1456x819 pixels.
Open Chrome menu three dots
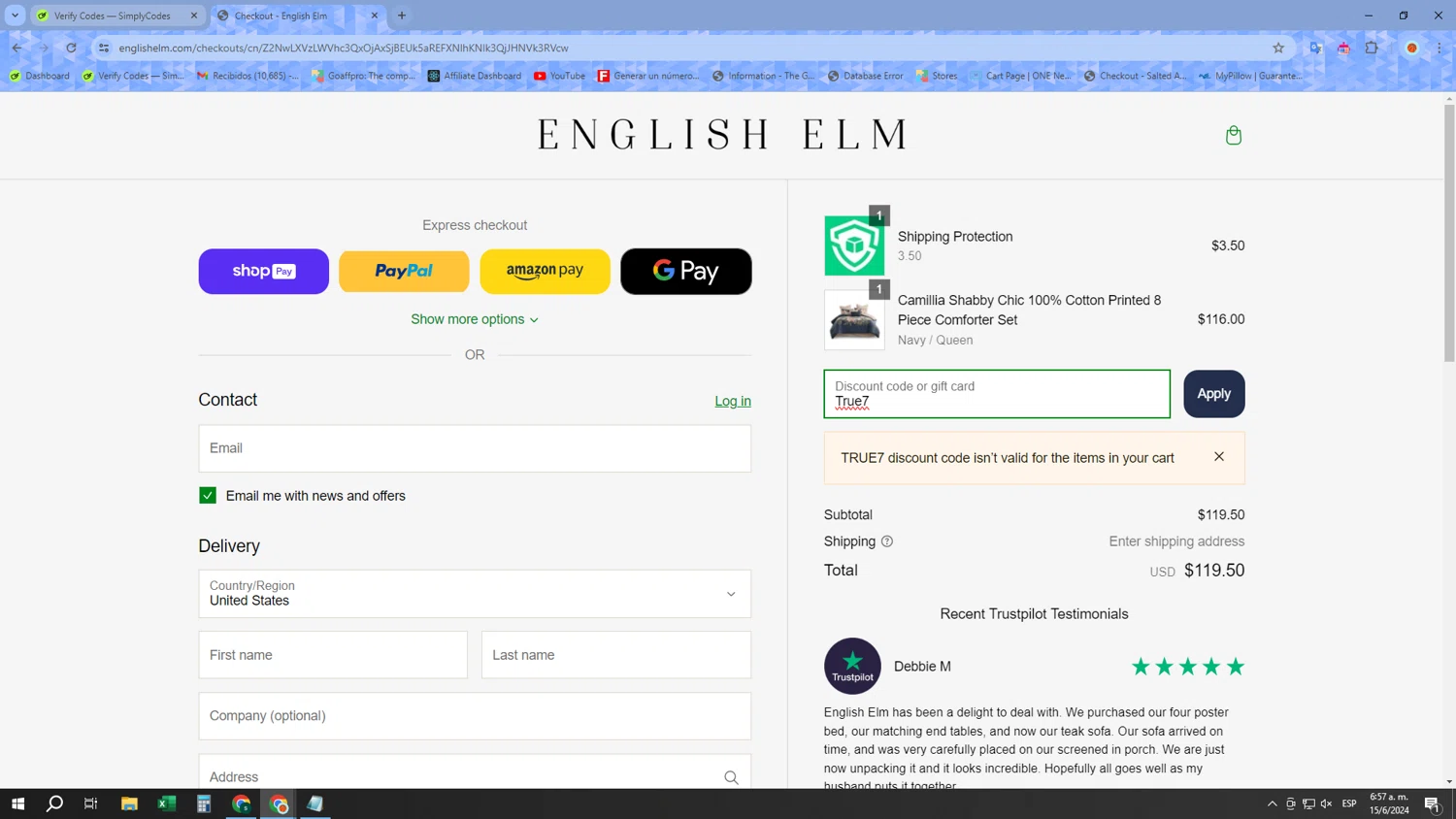click(x=1439, y=48)
